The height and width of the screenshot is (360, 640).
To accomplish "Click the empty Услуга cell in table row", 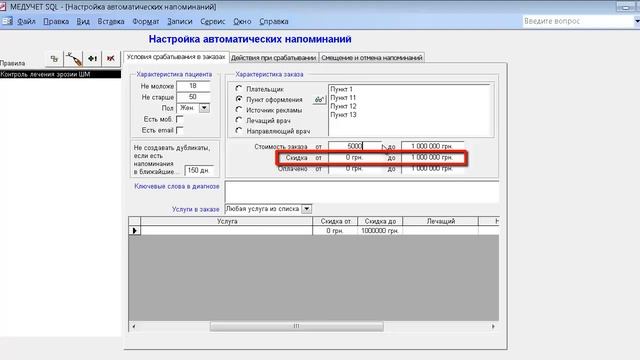I will coord(227,231).
